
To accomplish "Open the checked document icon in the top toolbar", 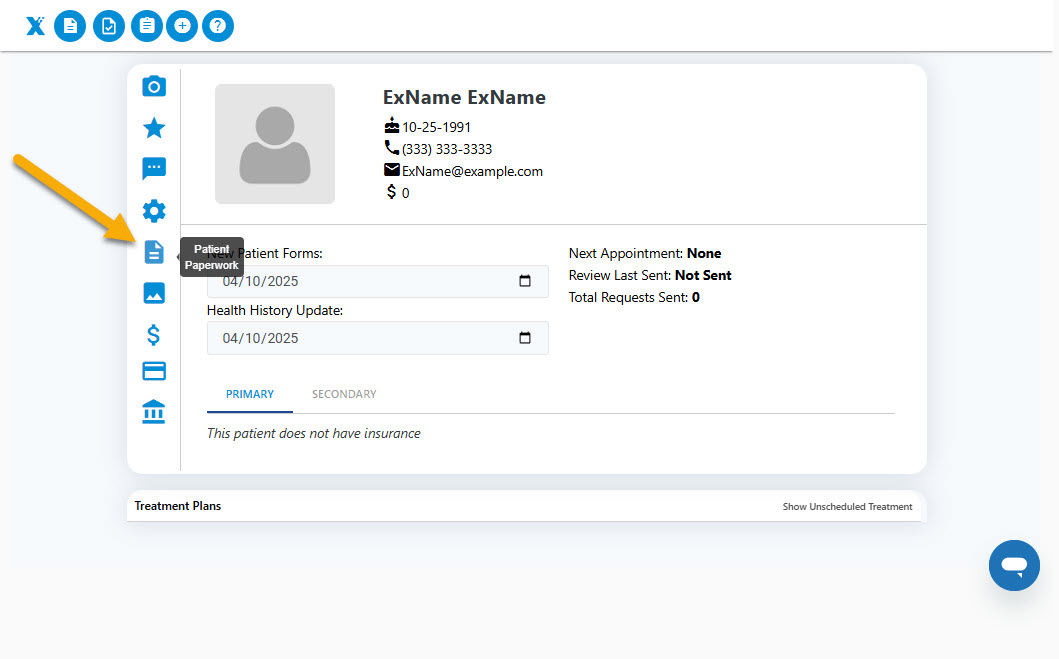I will (109, 26).
